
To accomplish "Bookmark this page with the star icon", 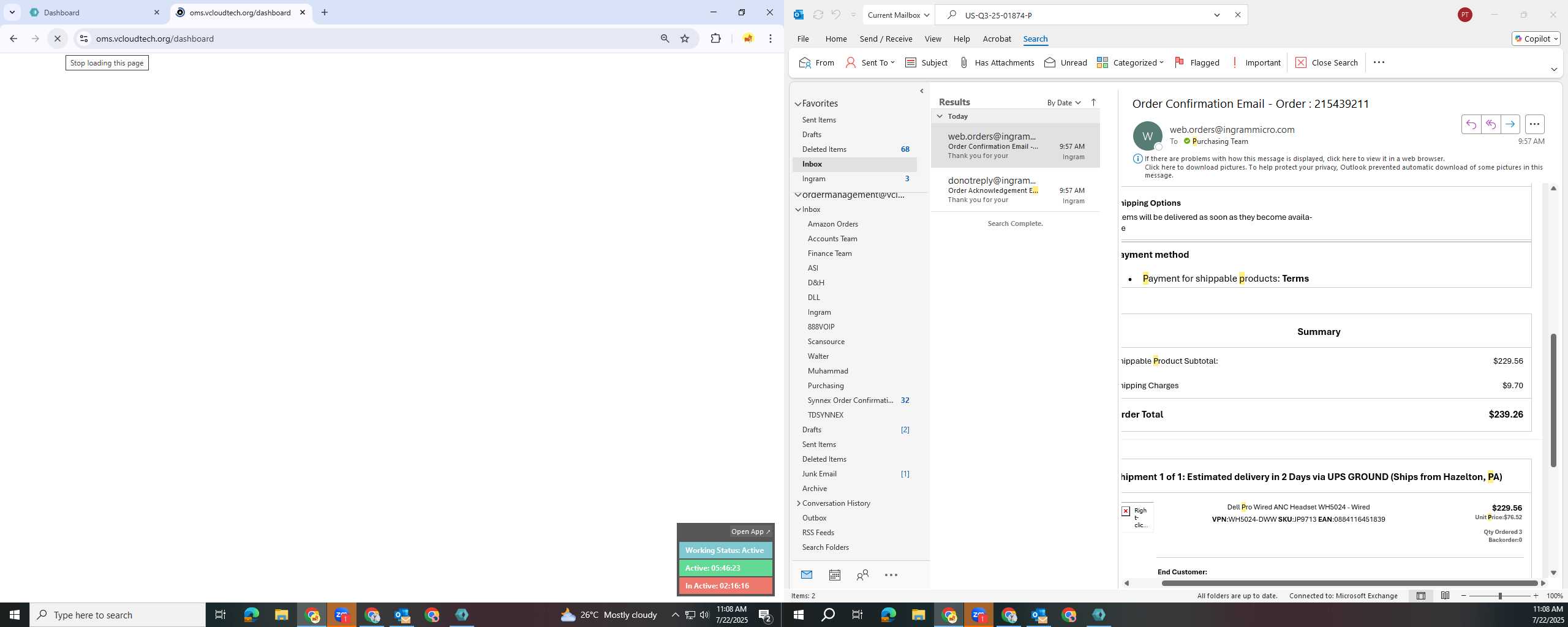I will click(x=685, y=39).
